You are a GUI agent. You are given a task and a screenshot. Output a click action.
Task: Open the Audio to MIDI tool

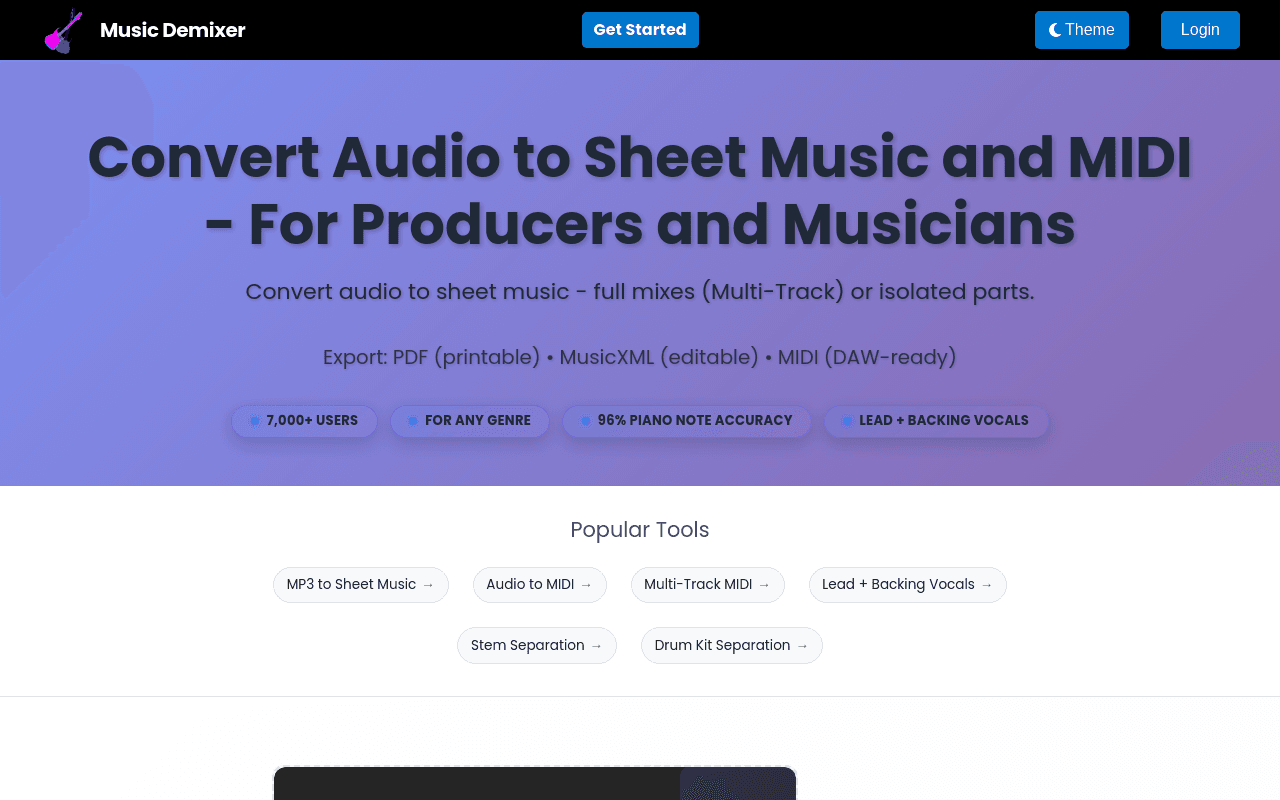540,585
